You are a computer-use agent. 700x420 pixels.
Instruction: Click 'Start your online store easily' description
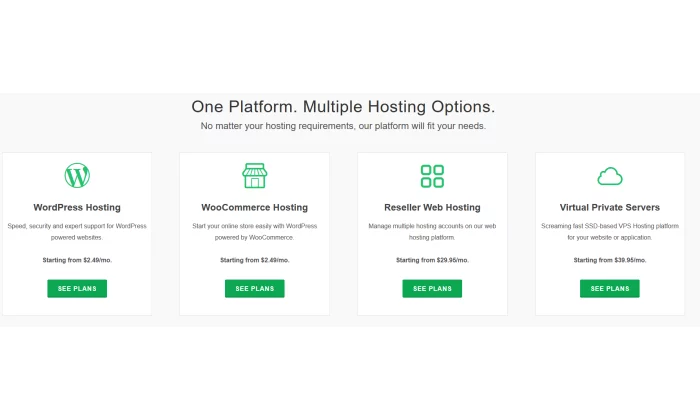(254, 232)
